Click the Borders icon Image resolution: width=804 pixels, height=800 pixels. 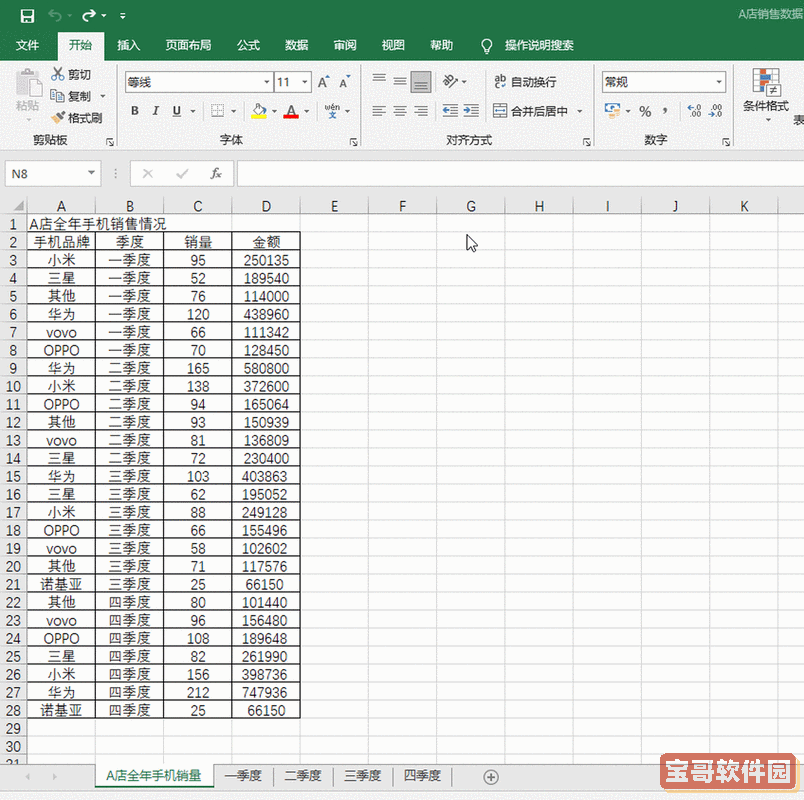click(x=217, y=111)
